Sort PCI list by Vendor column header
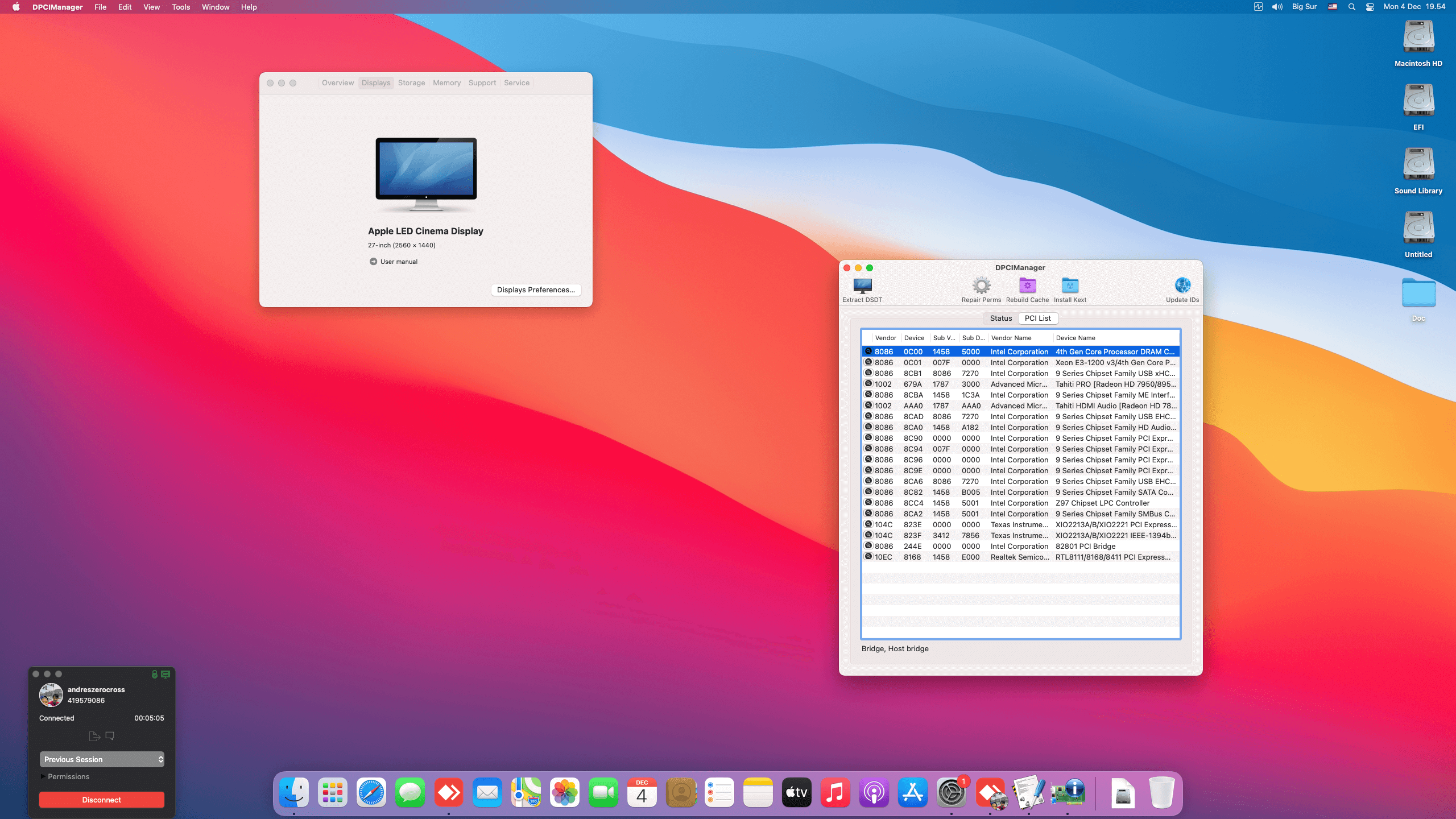The height and width of the screenshot is (819, 1456). tap(886, 338)
